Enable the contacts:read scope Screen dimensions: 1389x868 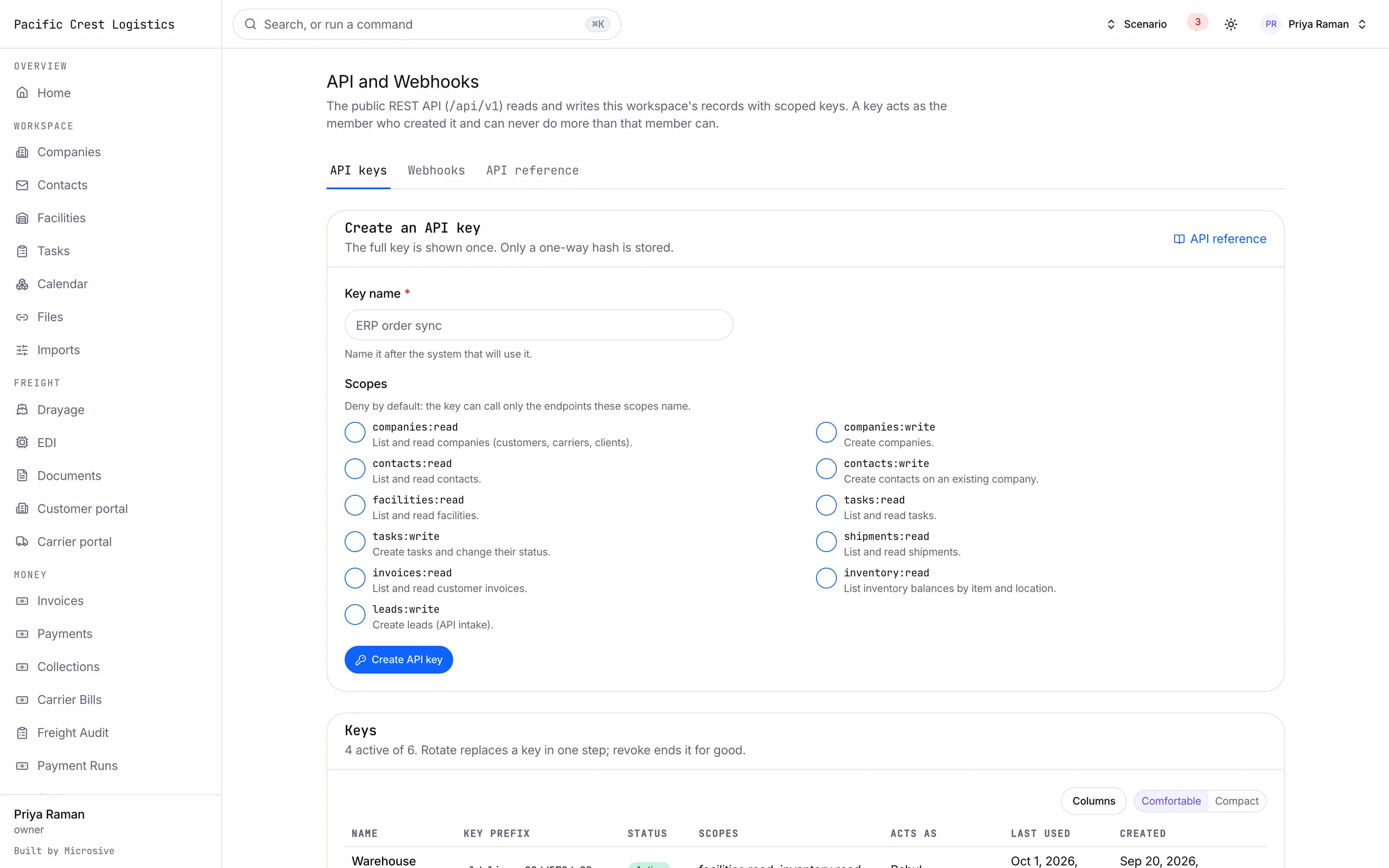pyautogui.click(x=355, y=468)
